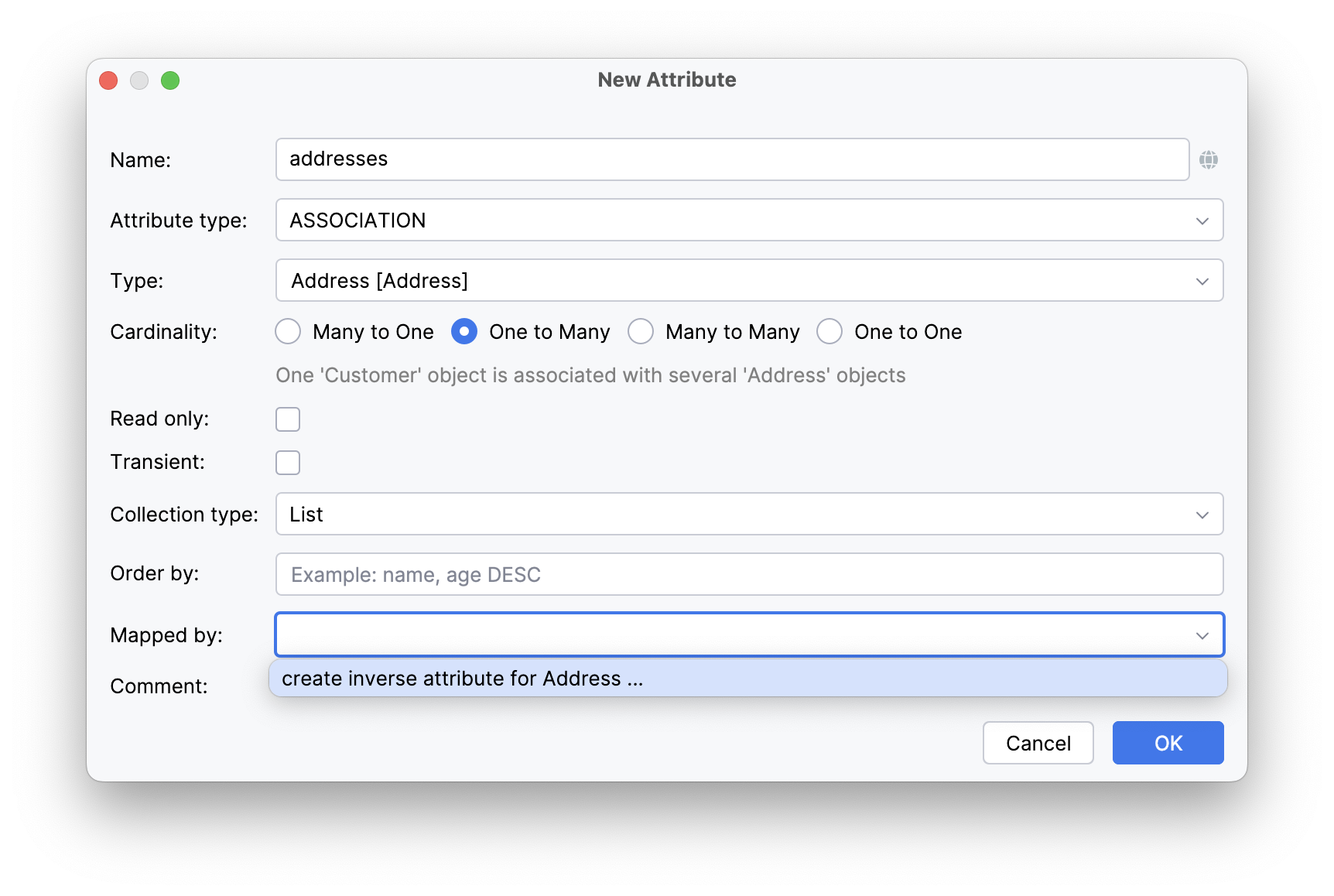The image size is (1334, 896).
Task: Enable the Read only checkbox
Action: click(288, 419)
